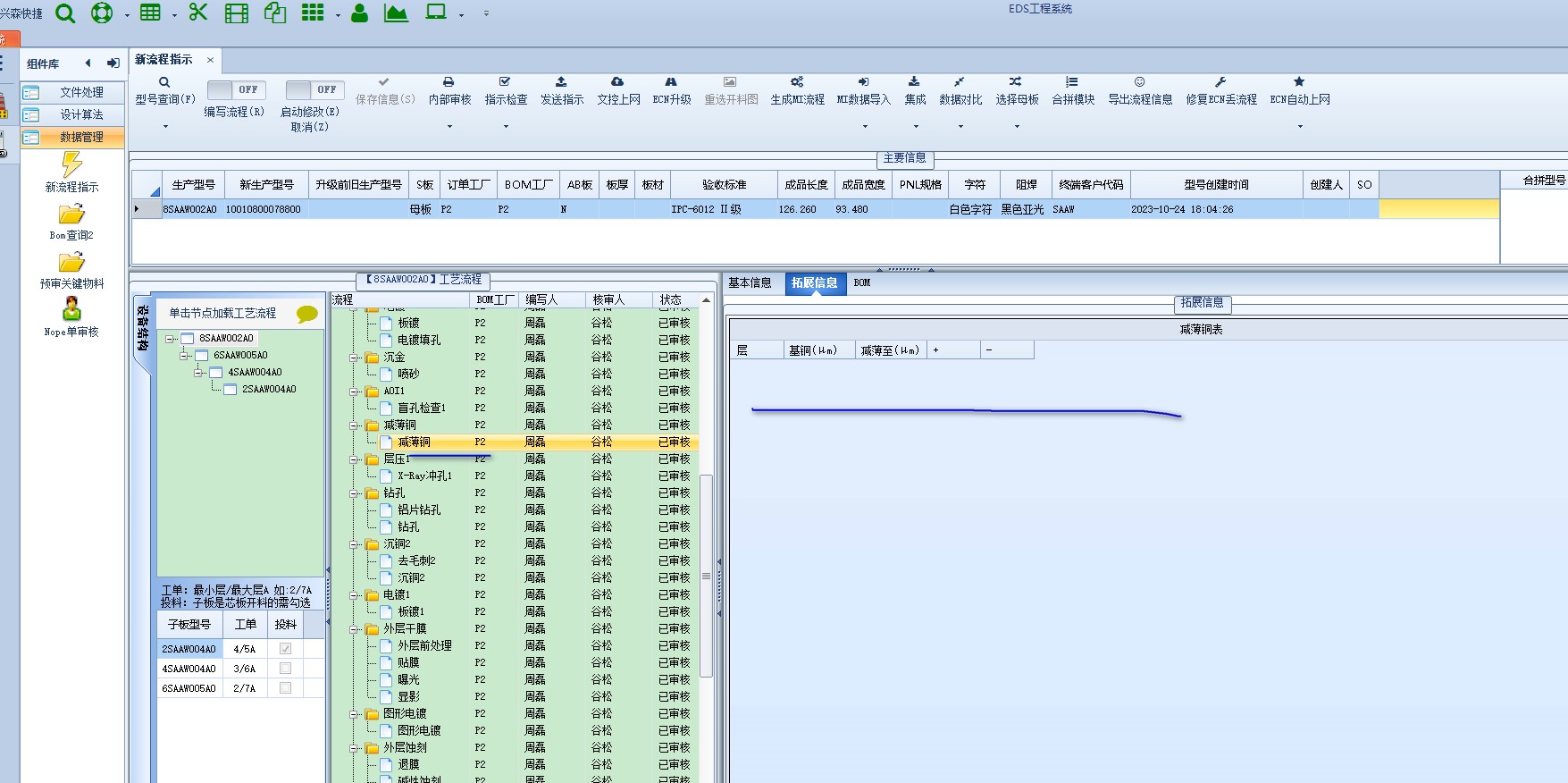Open 预审关键物料 folder shortcut
The height and width of the screenshot is (783, 1568).
coord(71,270)
